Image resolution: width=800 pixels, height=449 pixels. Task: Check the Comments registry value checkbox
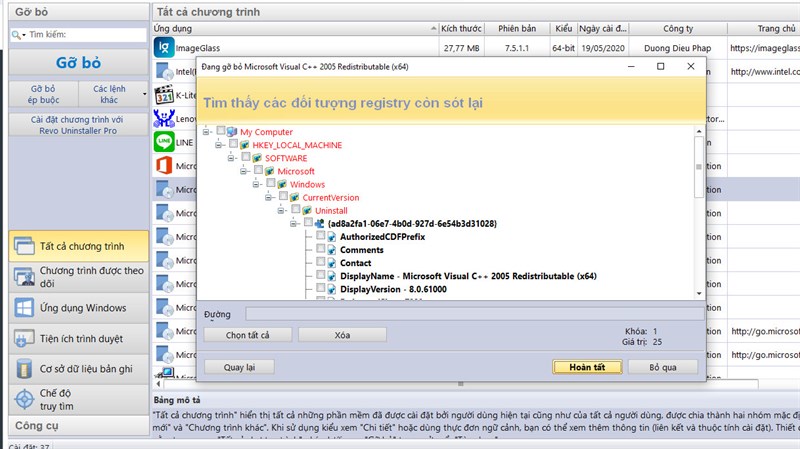coord(320,249)
